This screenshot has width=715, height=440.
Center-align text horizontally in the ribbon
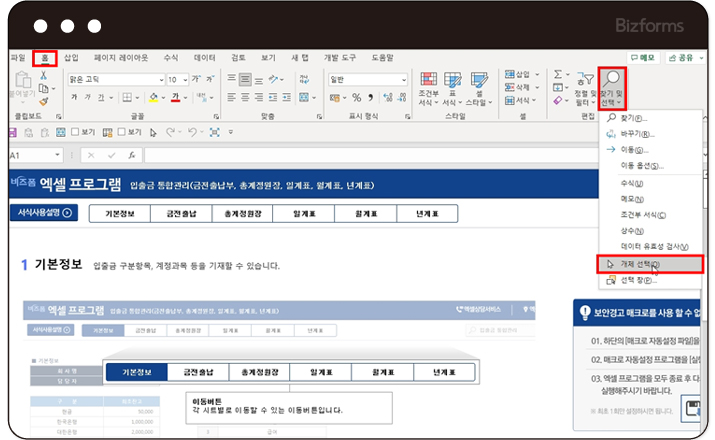244,97
